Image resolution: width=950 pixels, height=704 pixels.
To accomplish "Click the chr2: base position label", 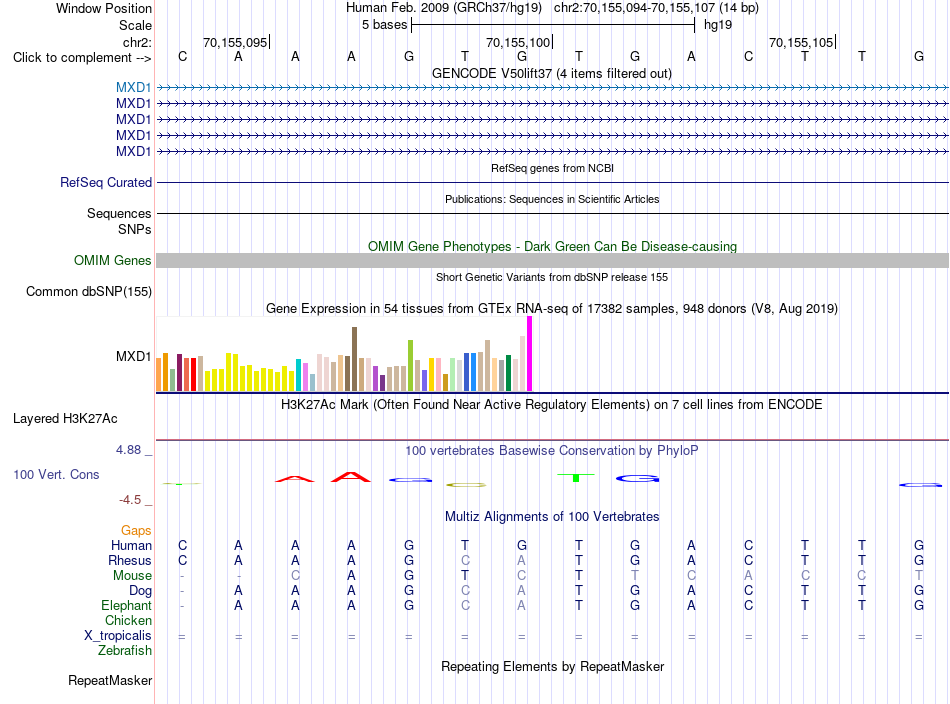I will pos(137,42).
